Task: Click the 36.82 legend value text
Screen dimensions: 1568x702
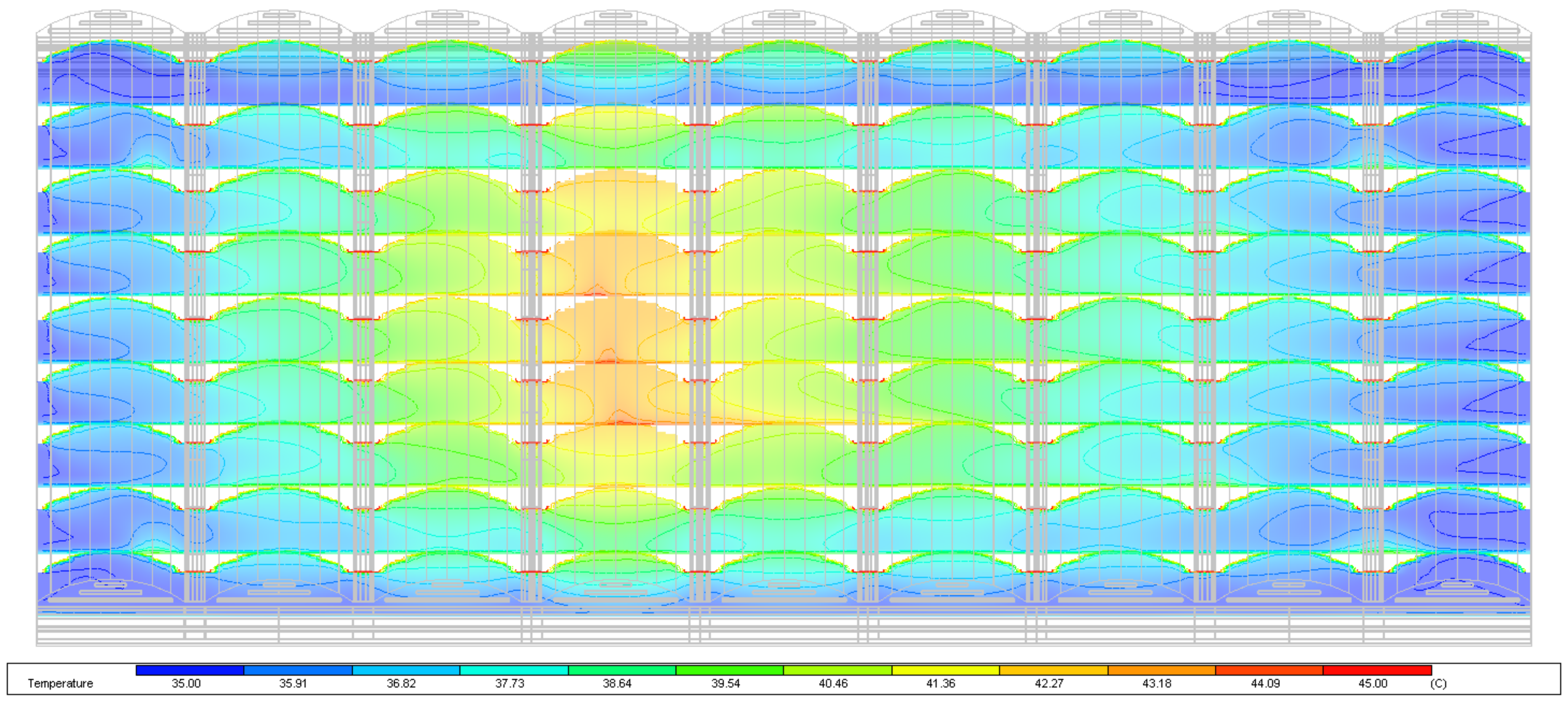Action: (x=401, y=683)
